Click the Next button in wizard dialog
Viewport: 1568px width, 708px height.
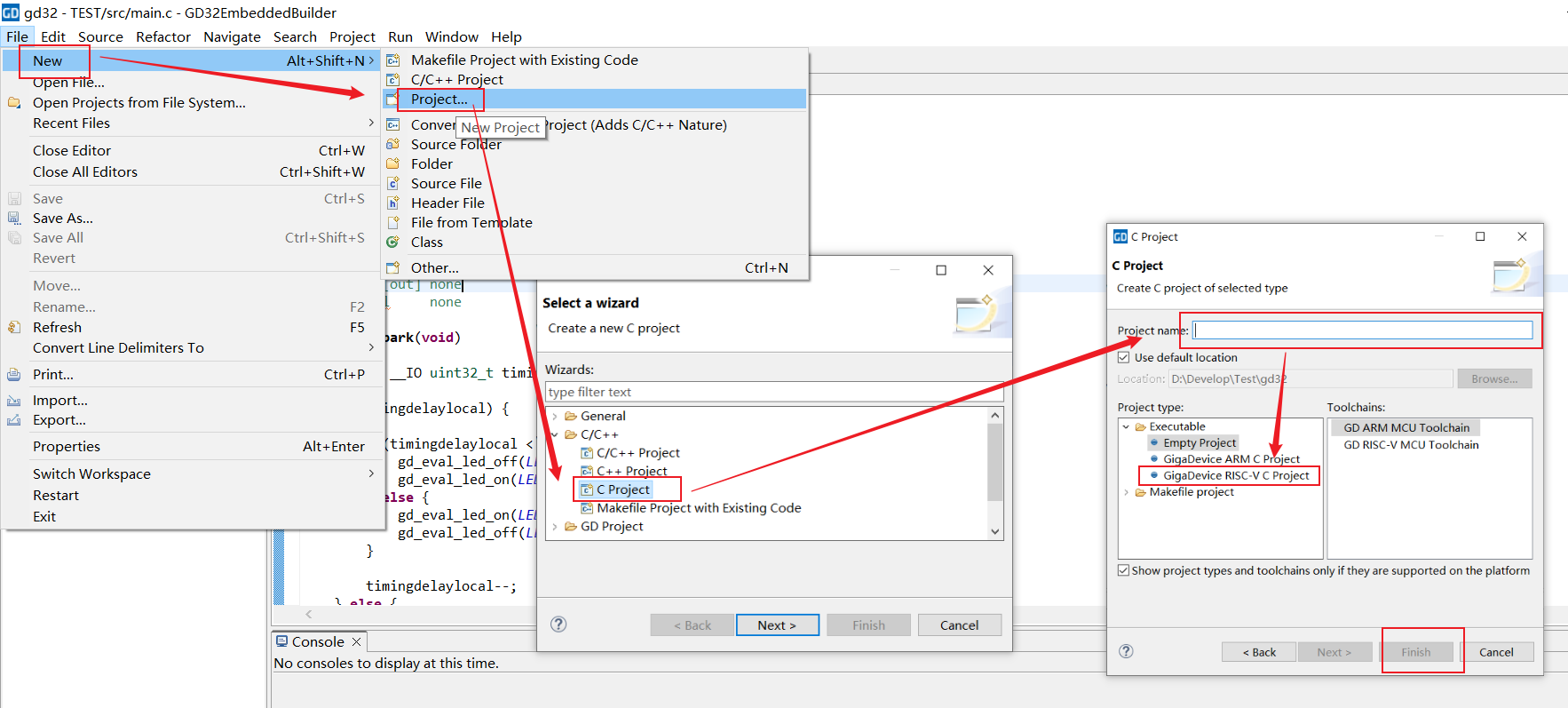(777, 624)
